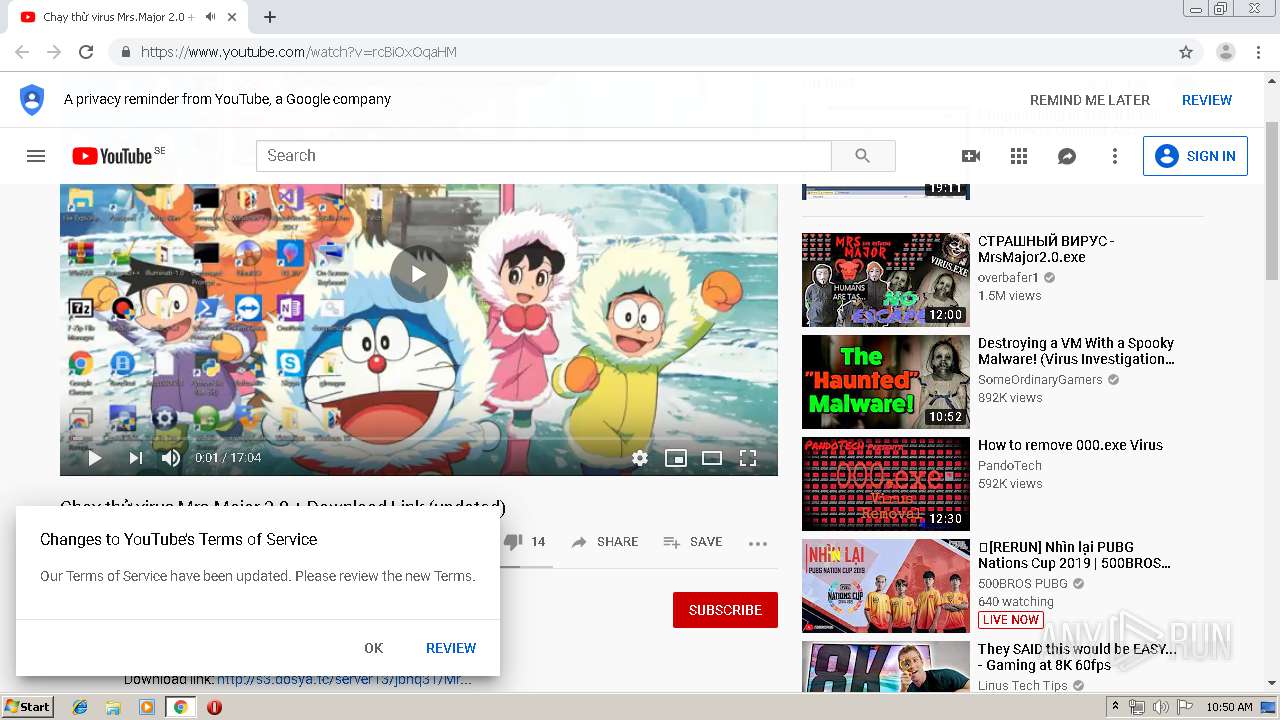This screenshot has width=1280, height=720.
Task: Mute the tab via its speaker icon
Action: point(210,17)
